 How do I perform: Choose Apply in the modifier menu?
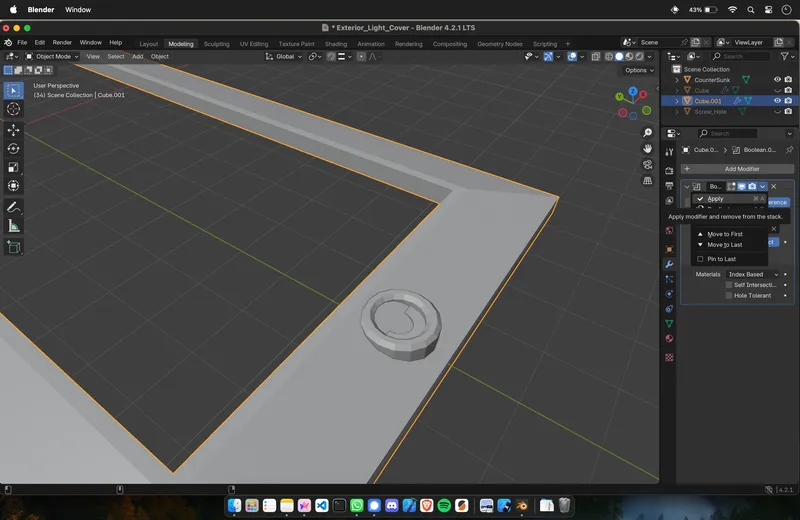point(715,199)
